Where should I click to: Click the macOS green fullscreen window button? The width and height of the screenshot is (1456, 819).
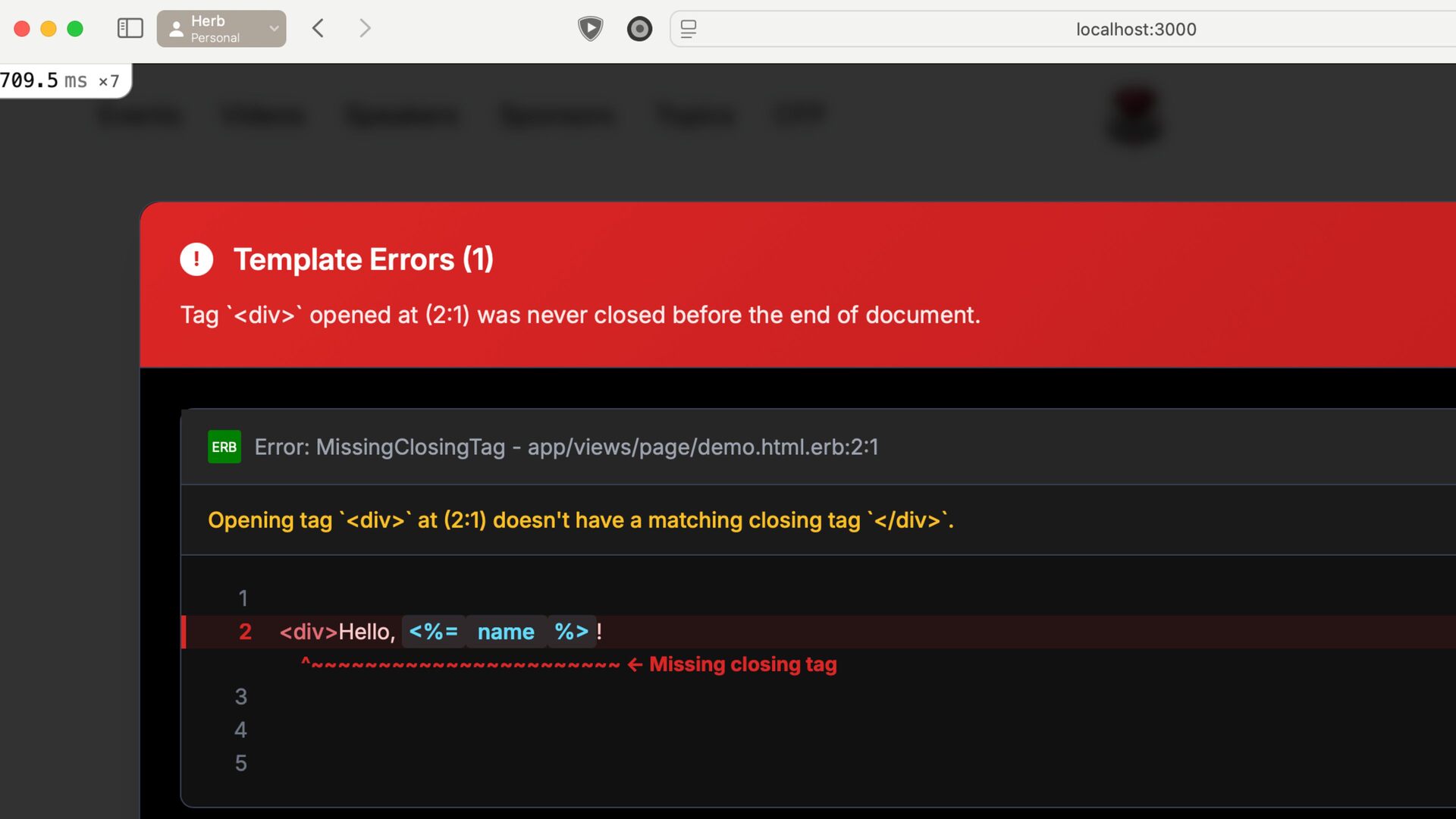pos(75,29)
